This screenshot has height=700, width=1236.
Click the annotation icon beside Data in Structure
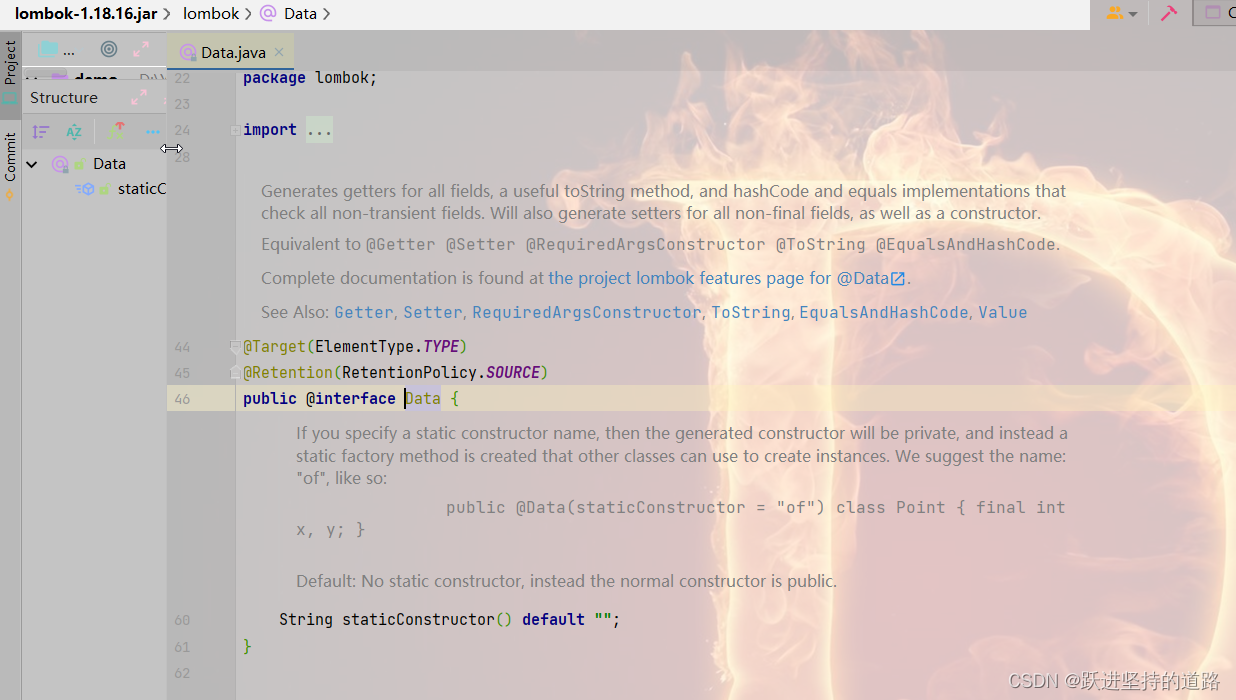pyautogui.click(x=60, y=163)
